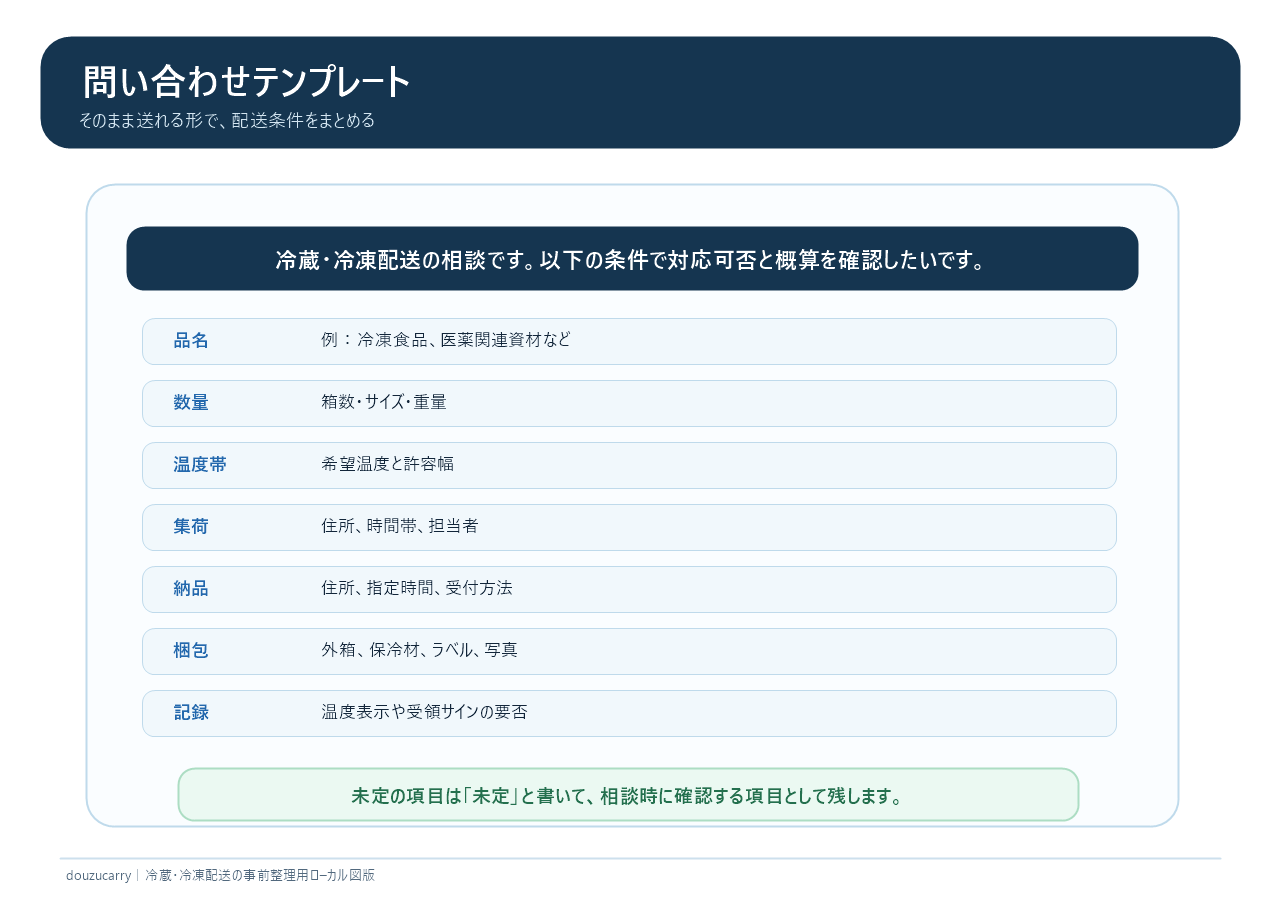The image size is (1280, 900).
Task: Click the footer name douzucarry
Action: (x=98, y=875)
